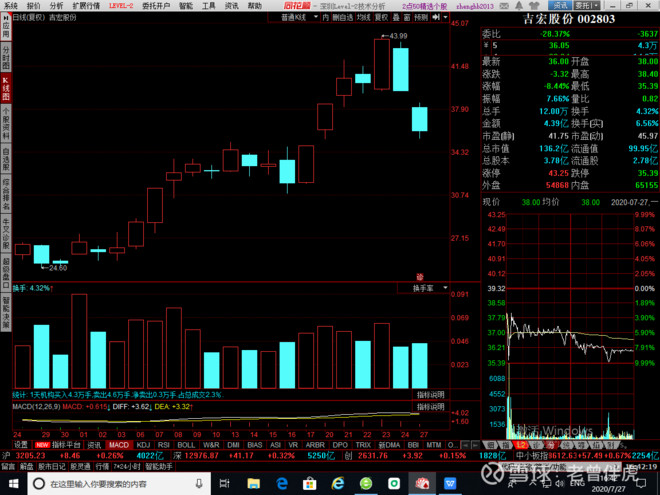Open 个股资料 from the sidebar
The height and width of the screenshot is (495, 660).
(x=6, y=123)
